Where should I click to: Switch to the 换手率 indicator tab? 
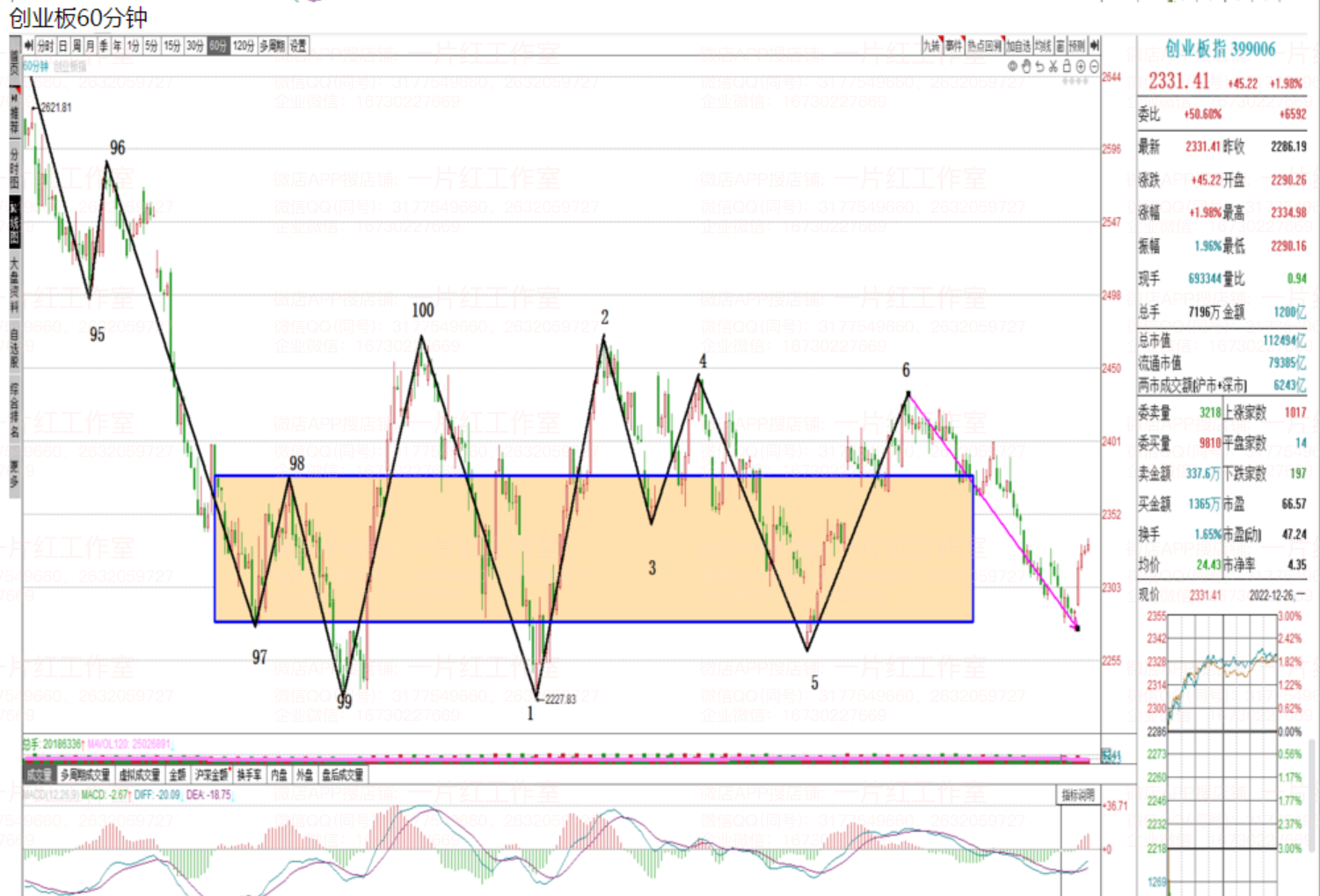click(249, 775)
